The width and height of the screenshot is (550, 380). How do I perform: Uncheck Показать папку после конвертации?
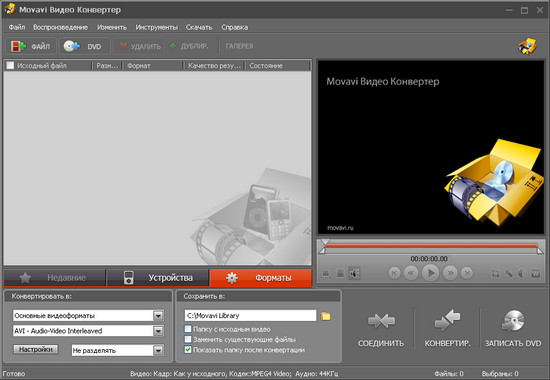[x=188, y=349]
